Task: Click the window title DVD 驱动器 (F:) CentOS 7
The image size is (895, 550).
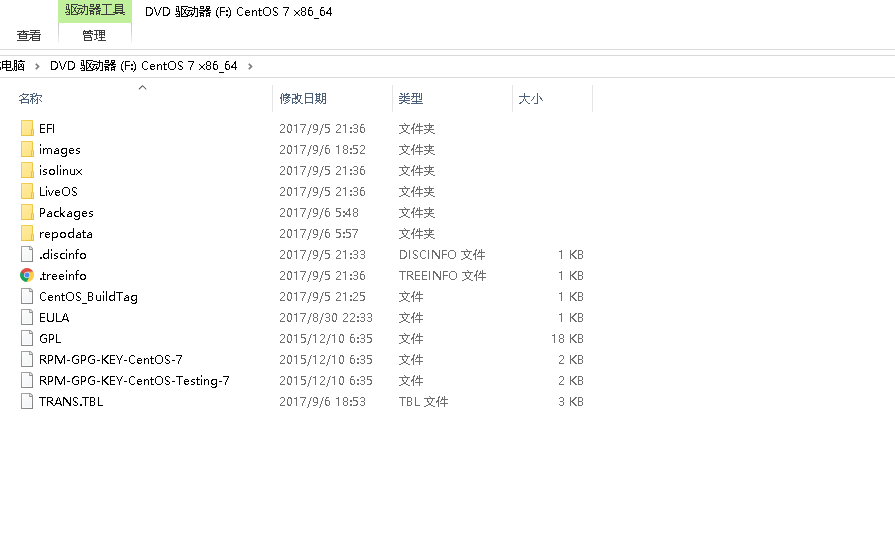Action: pos(239,12)
